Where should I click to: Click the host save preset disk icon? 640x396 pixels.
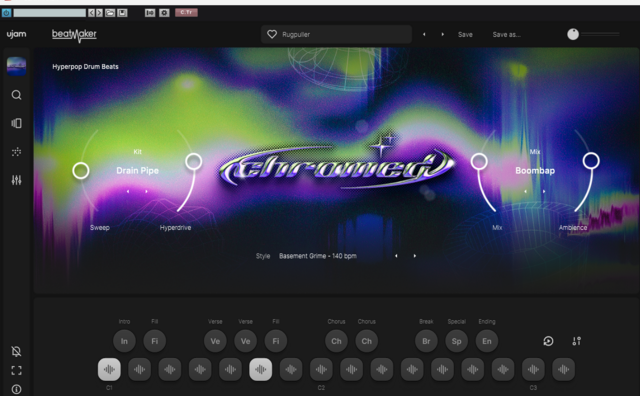(122, 13)
